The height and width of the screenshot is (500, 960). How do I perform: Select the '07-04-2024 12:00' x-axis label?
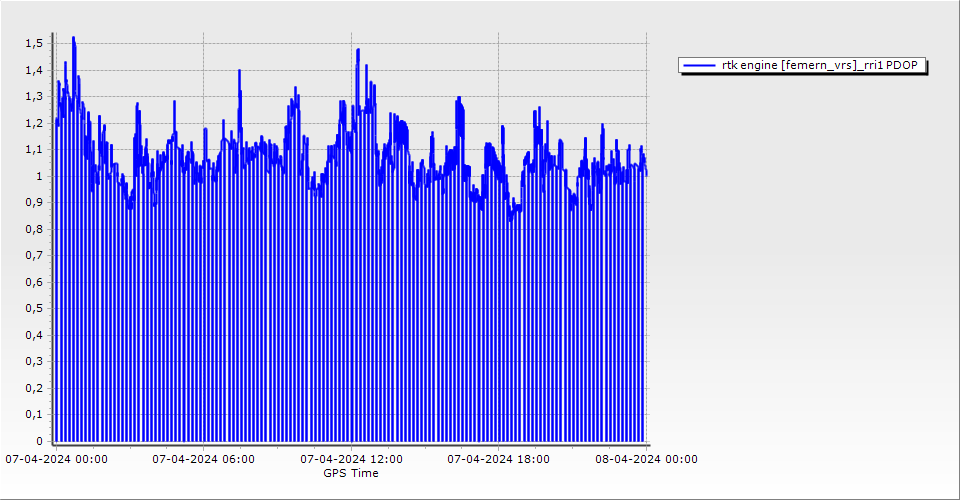[351, 460]
